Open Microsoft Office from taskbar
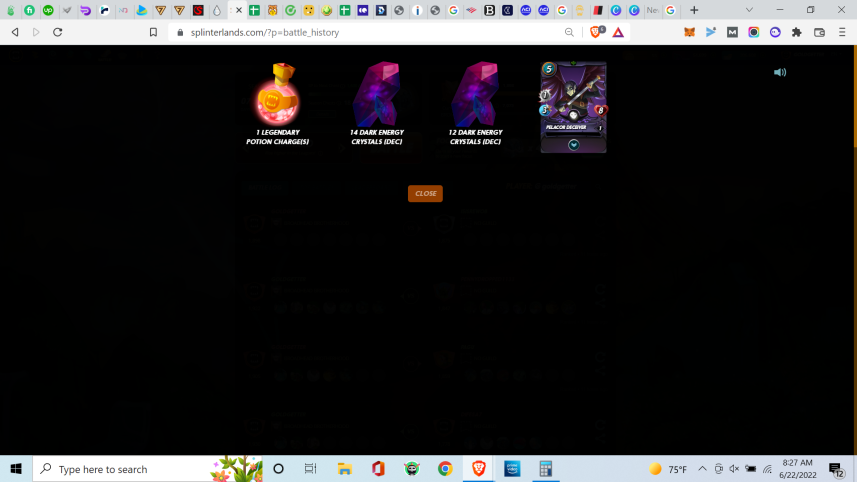The width and height of the screenshot is (857, 482). (x=378, y=469)
